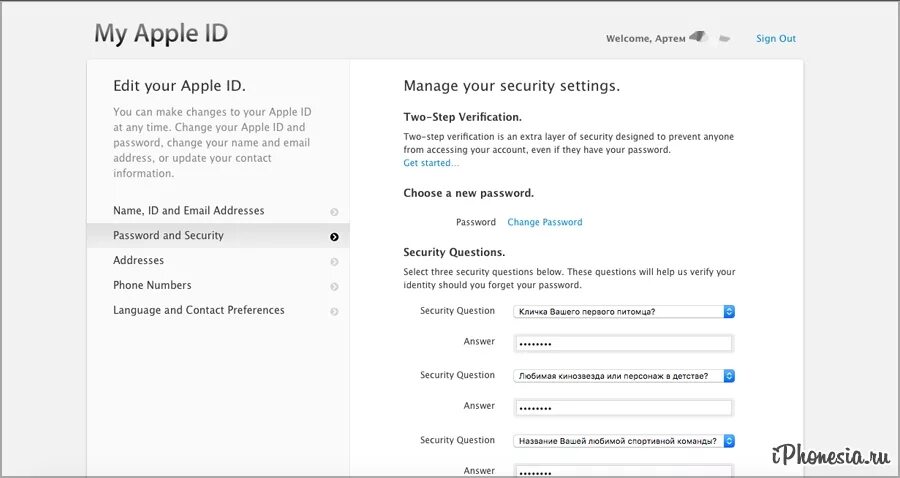Open the second security question dropdown
The height and width of the screenshot is (478, 900).
pyautogui.click(x=625, y=376)
